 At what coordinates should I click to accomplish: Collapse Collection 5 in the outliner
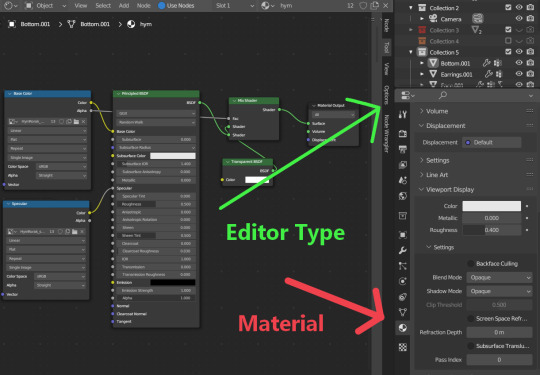(x=411, y=52)
